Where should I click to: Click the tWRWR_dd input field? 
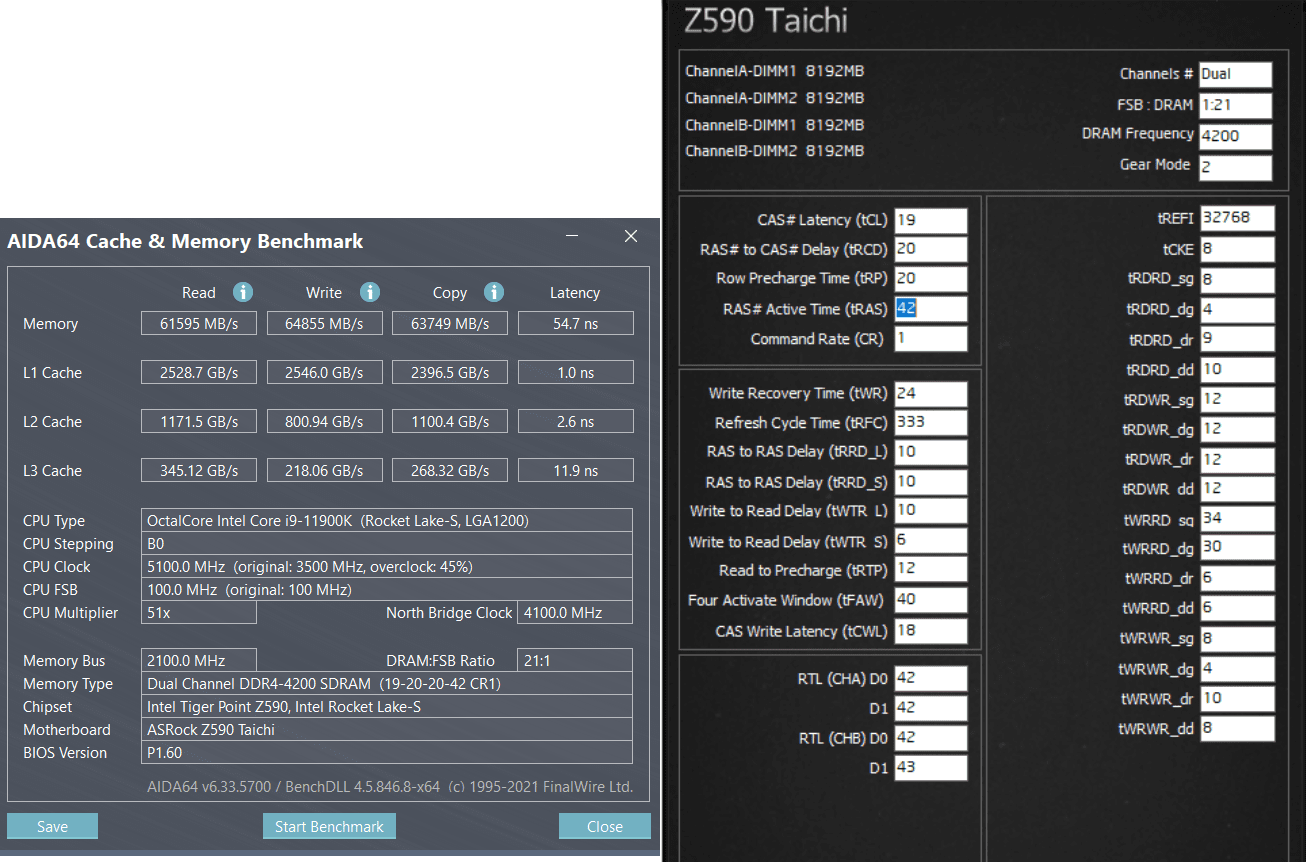[1238, 728]
